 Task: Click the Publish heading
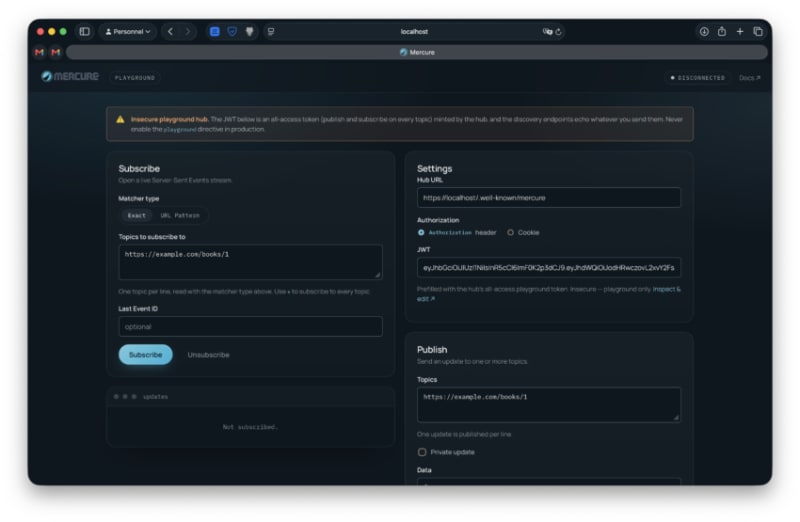pyautogui.click(x=432, y=350)
